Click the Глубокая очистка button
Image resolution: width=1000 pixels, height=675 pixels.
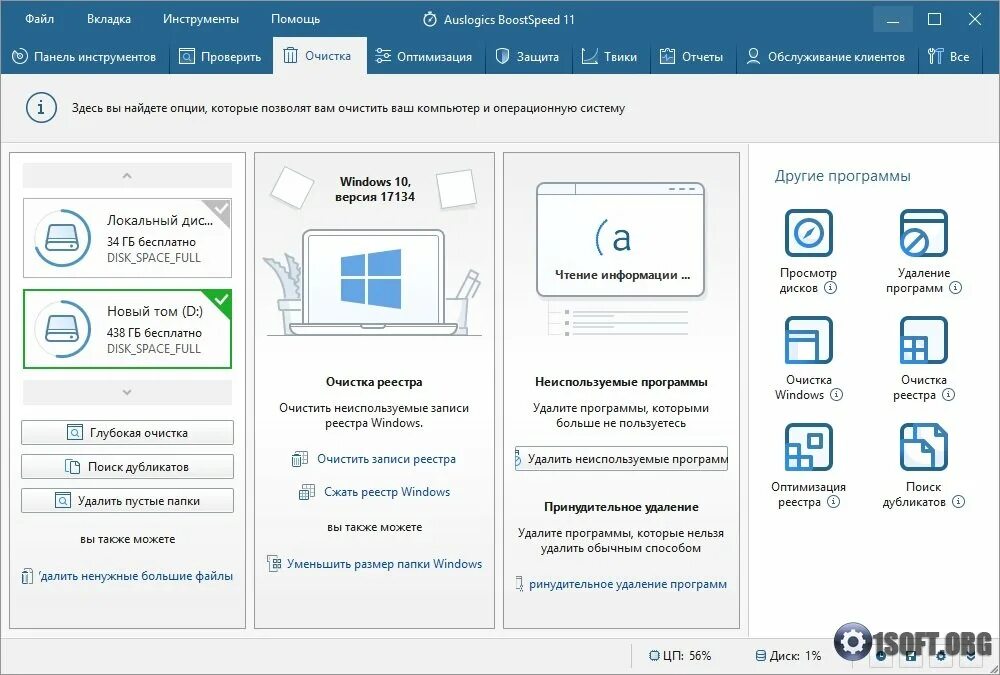(128, 433)
